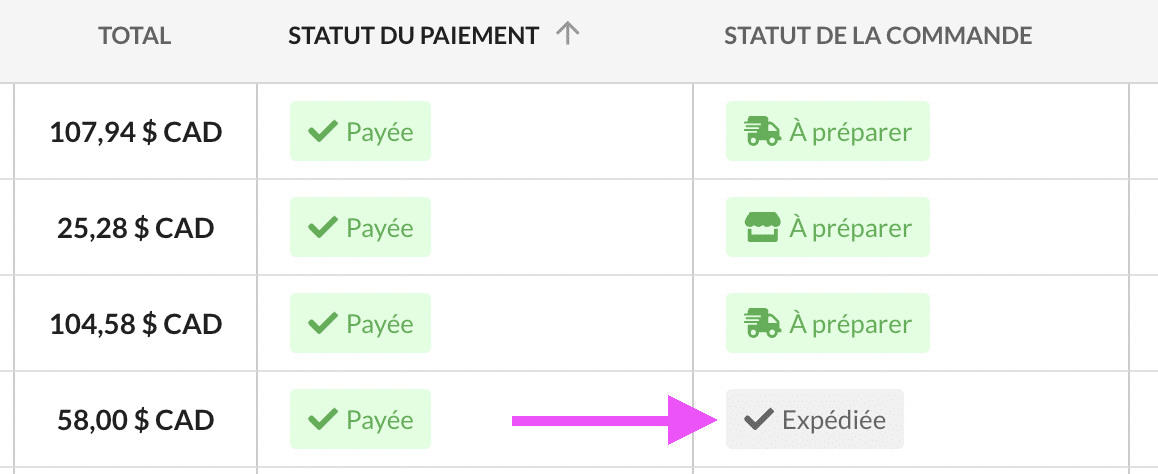1158x474 pixels.
Task: Select the 107,94 $ CAD total cell
Action: pos(136,132)
